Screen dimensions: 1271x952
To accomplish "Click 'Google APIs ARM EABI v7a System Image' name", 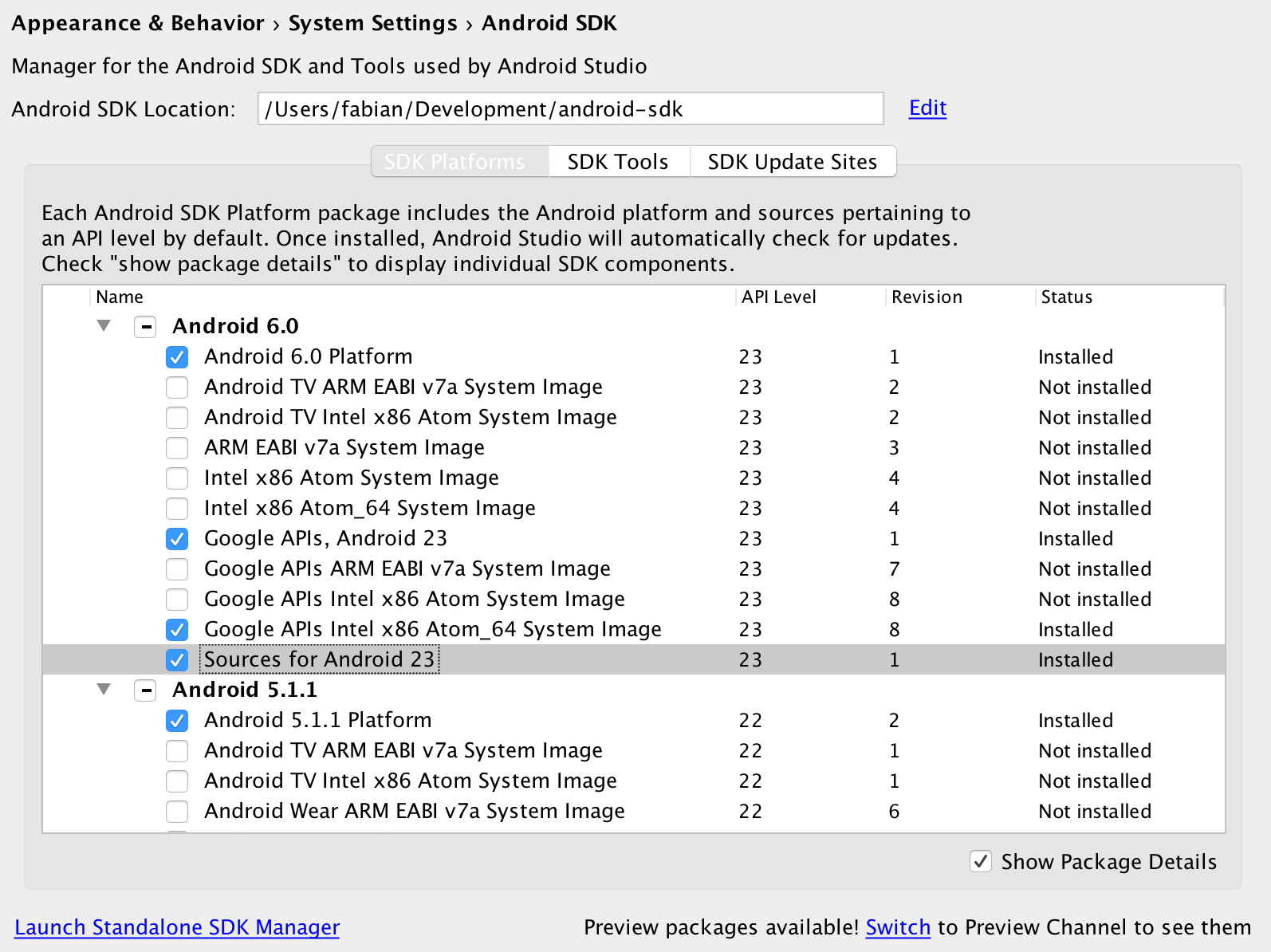I will 407,568.
